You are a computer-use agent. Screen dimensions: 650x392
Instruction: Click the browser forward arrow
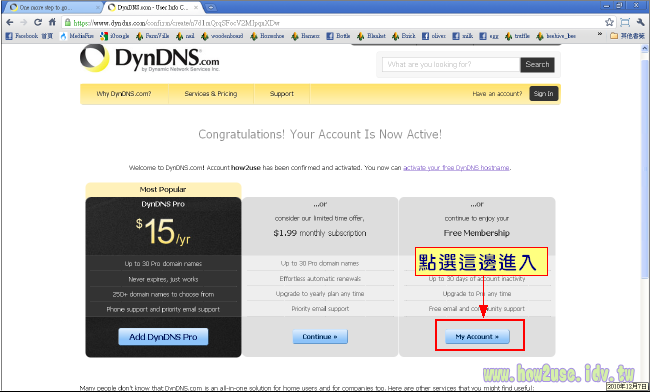click(24, 22)
